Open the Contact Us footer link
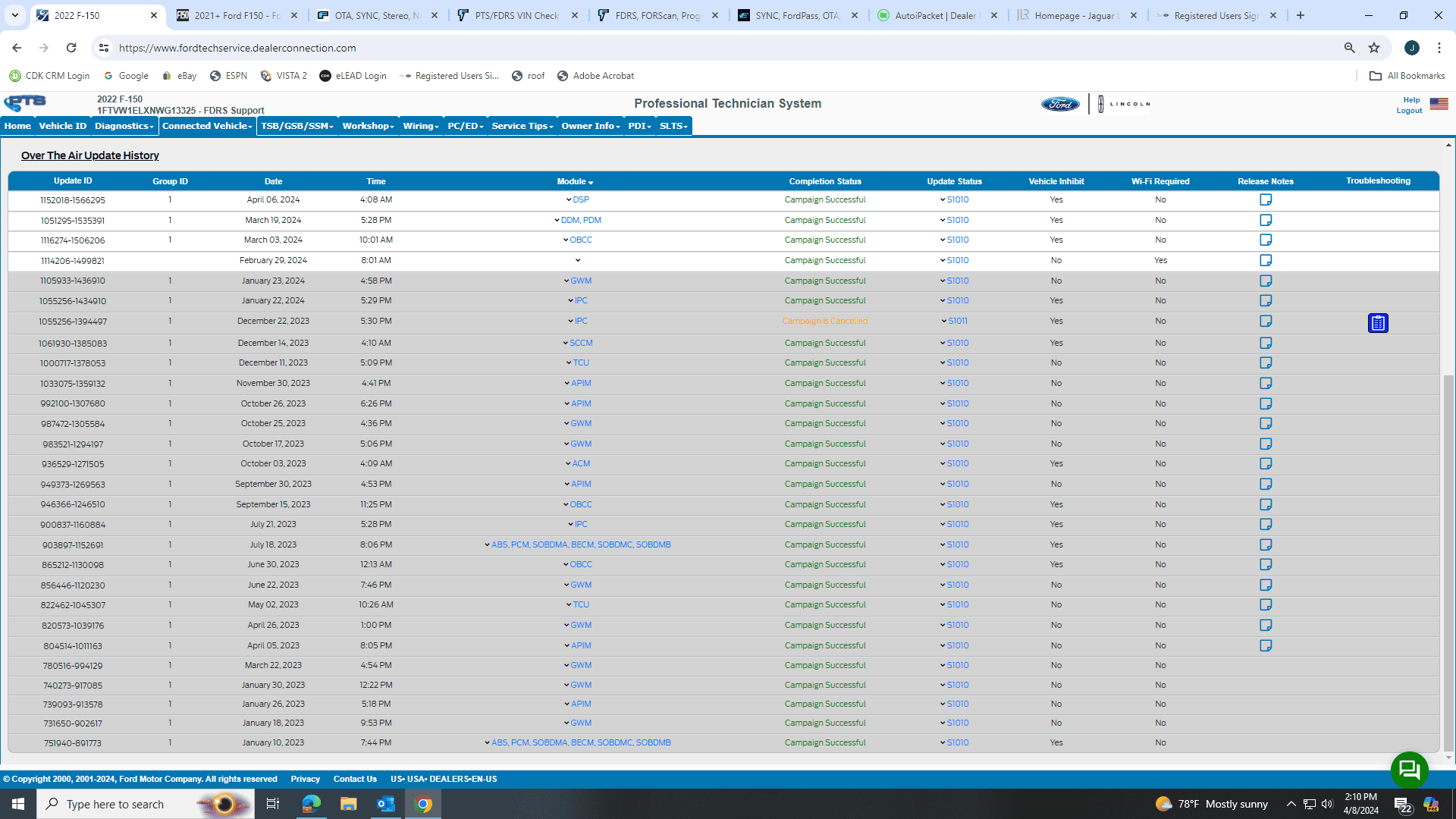Viewport: 1456px width, 819px height. point(355,779)
